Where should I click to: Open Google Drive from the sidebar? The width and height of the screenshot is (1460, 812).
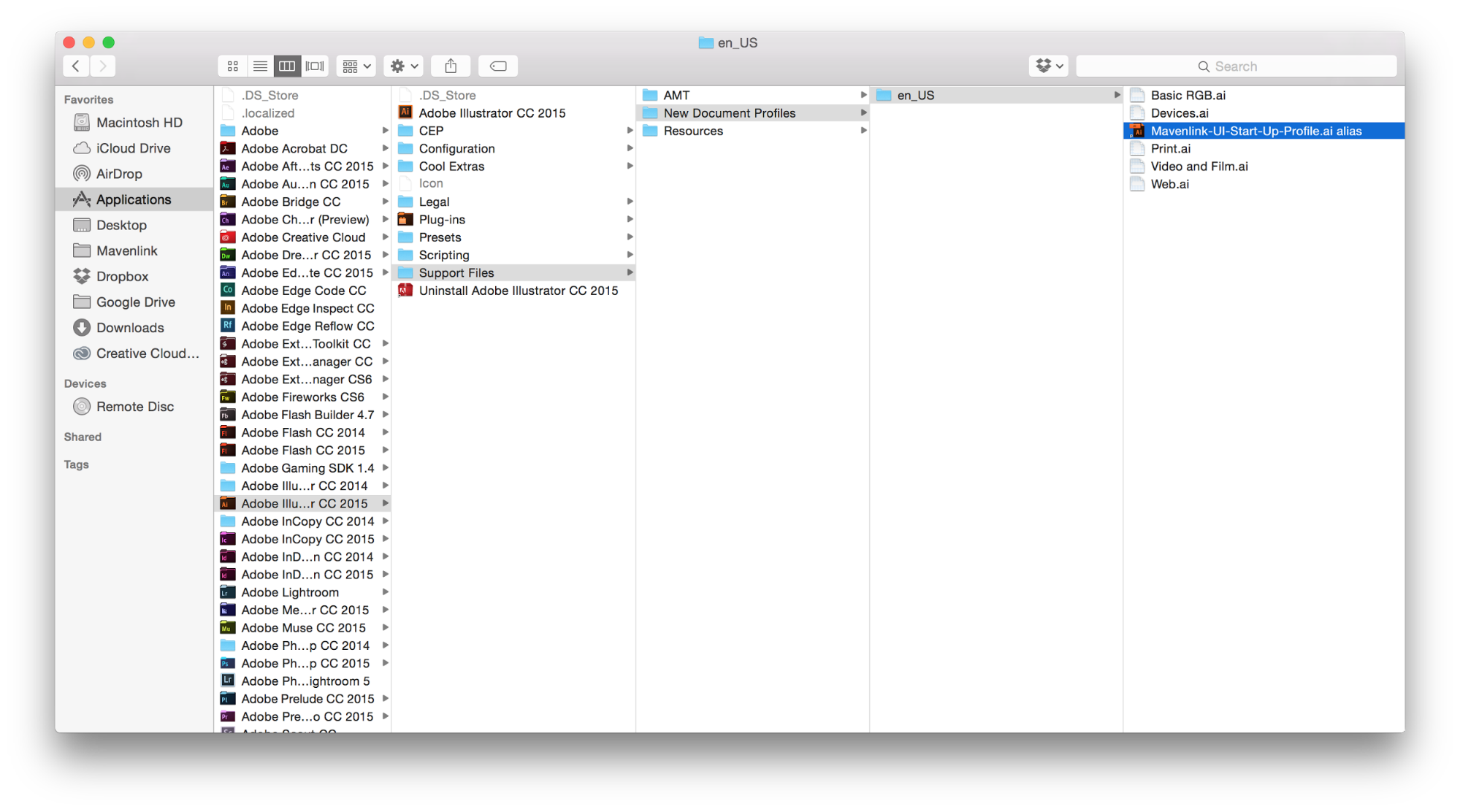point(134,302)
